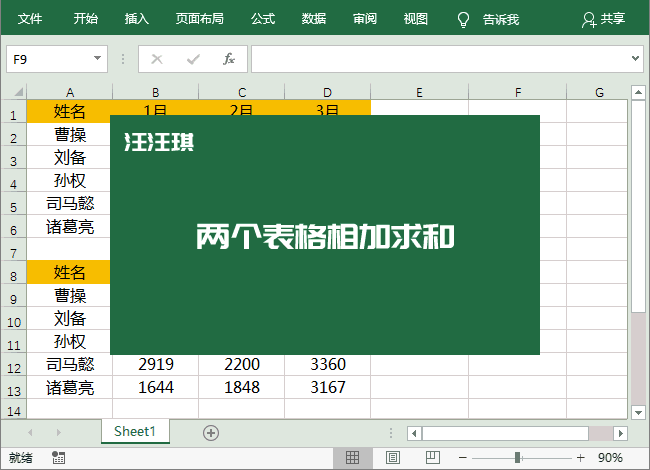Screen dimensions: 650x470
Task: Select the Sheet1 worksheet tab
Action: point(135,431)
